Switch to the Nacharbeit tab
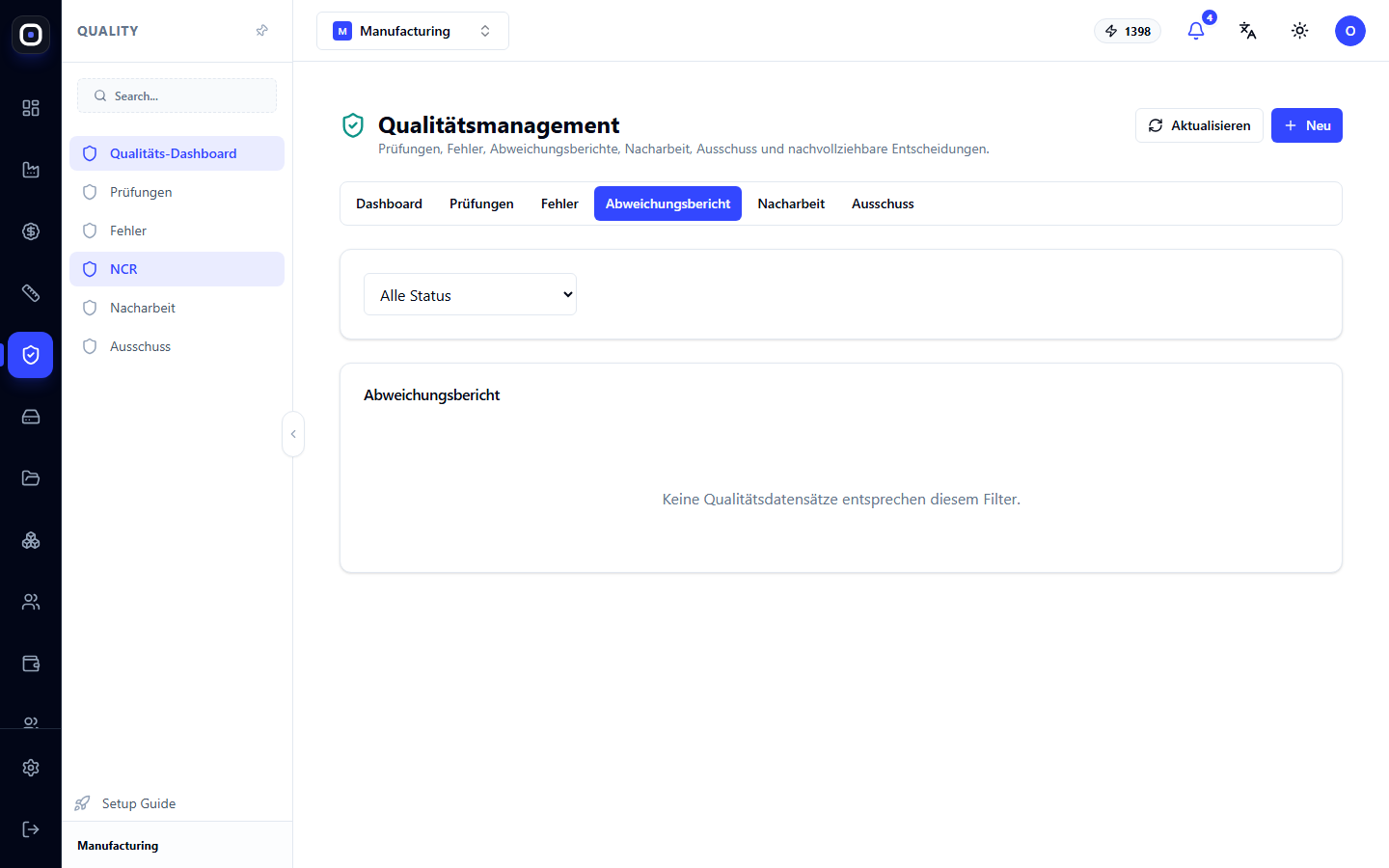 [x=791, y=203]
